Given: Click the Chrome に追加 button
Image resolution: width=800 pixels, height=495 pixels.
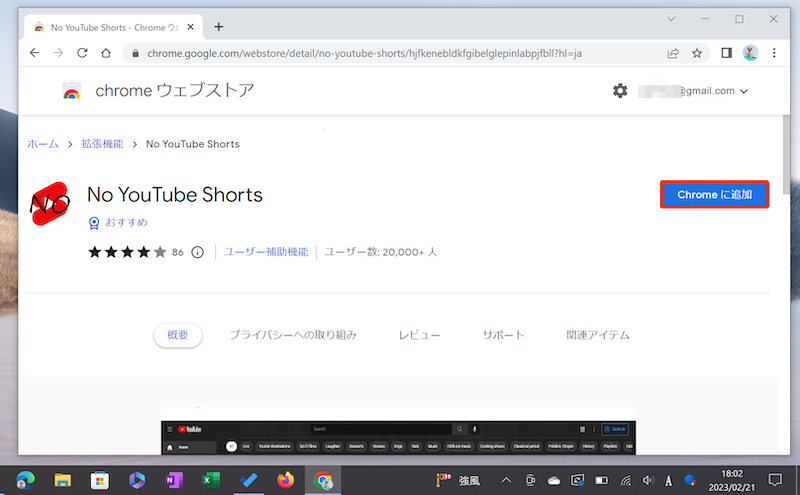Looking at the screenshot, I should pyautogui.click(x=714, y=194).
